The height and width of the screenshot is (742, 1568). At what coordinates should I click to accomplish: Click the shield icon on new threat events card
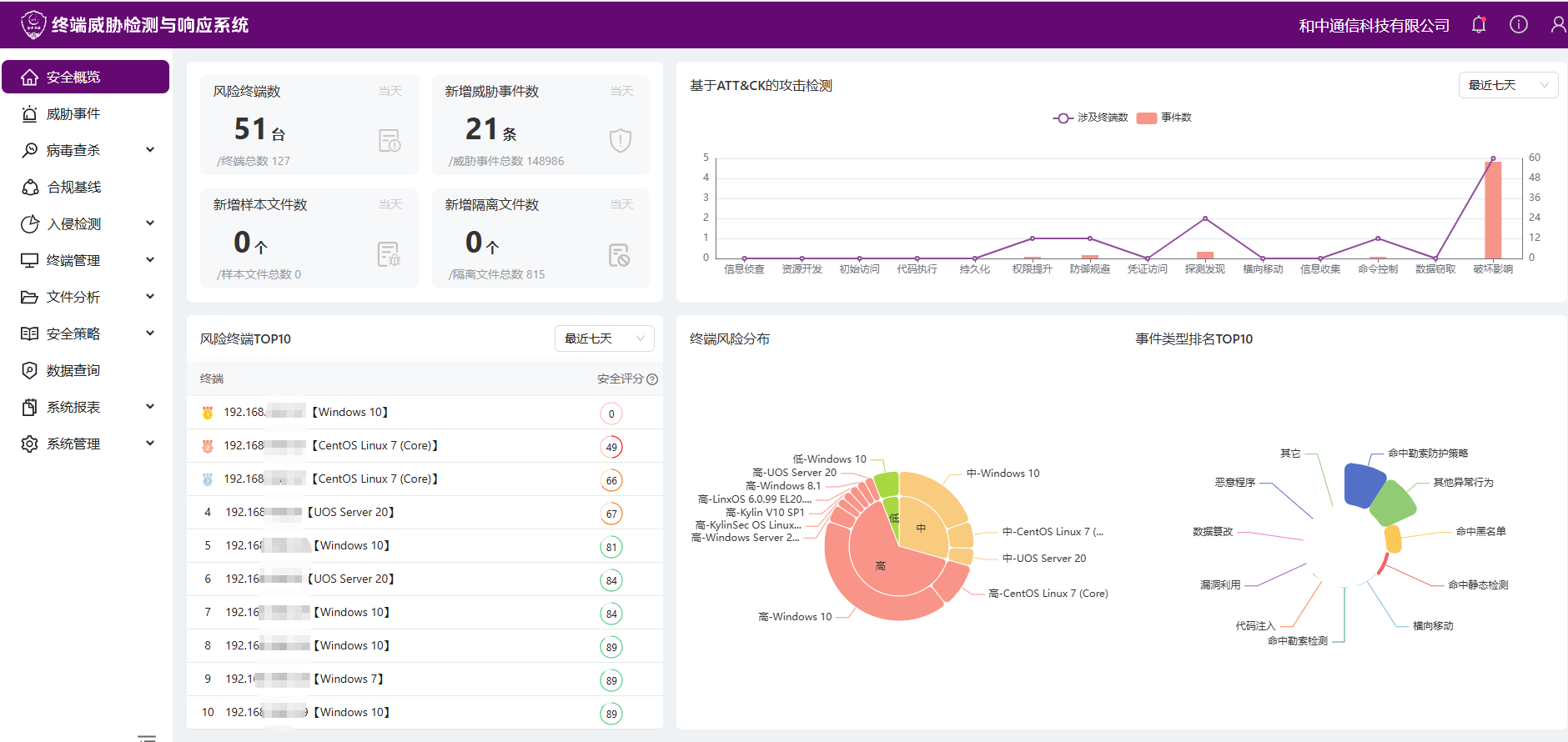coord(620,140)
